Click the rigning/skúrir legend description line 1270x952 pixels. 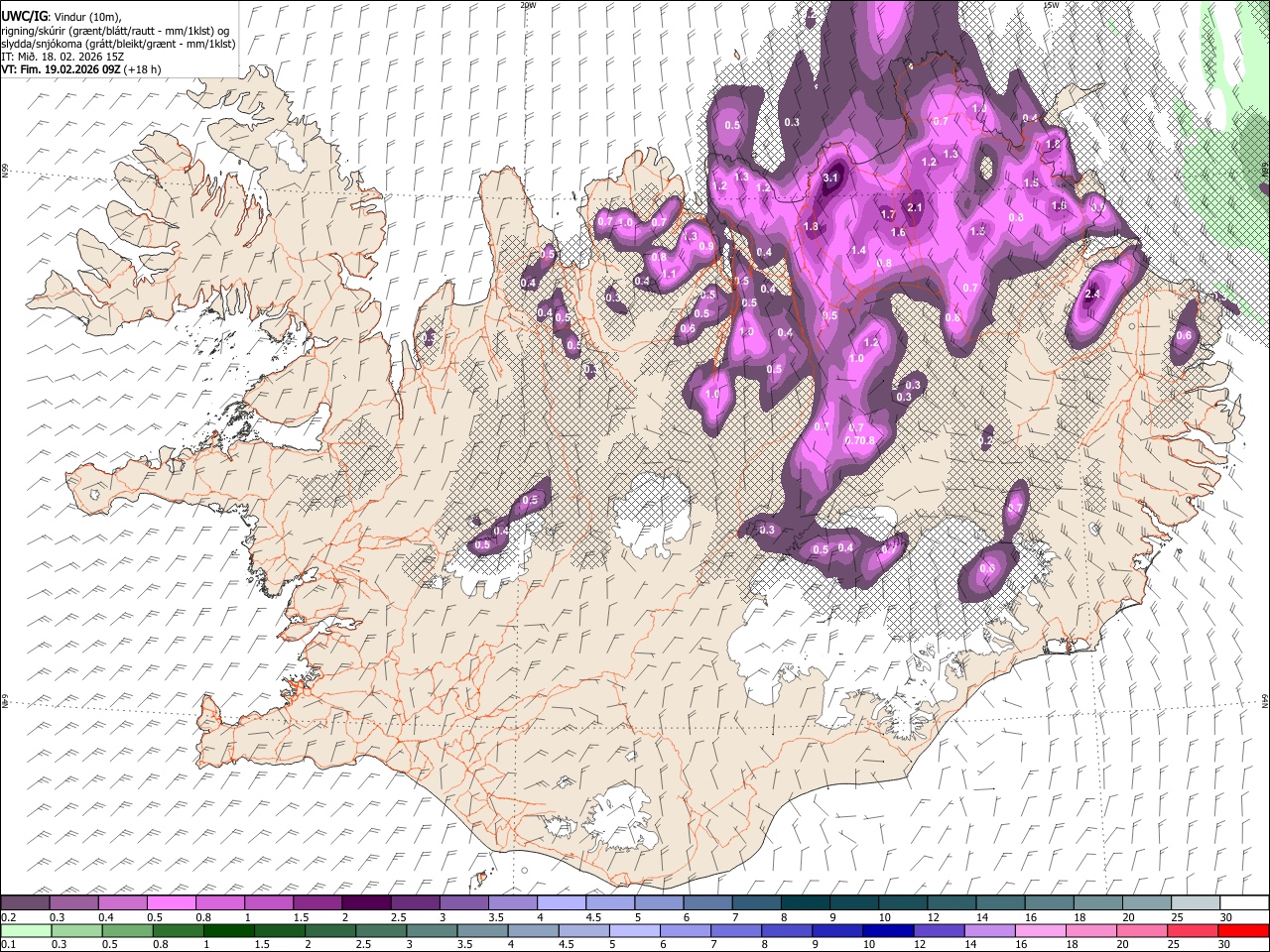(x=115, y=31)
